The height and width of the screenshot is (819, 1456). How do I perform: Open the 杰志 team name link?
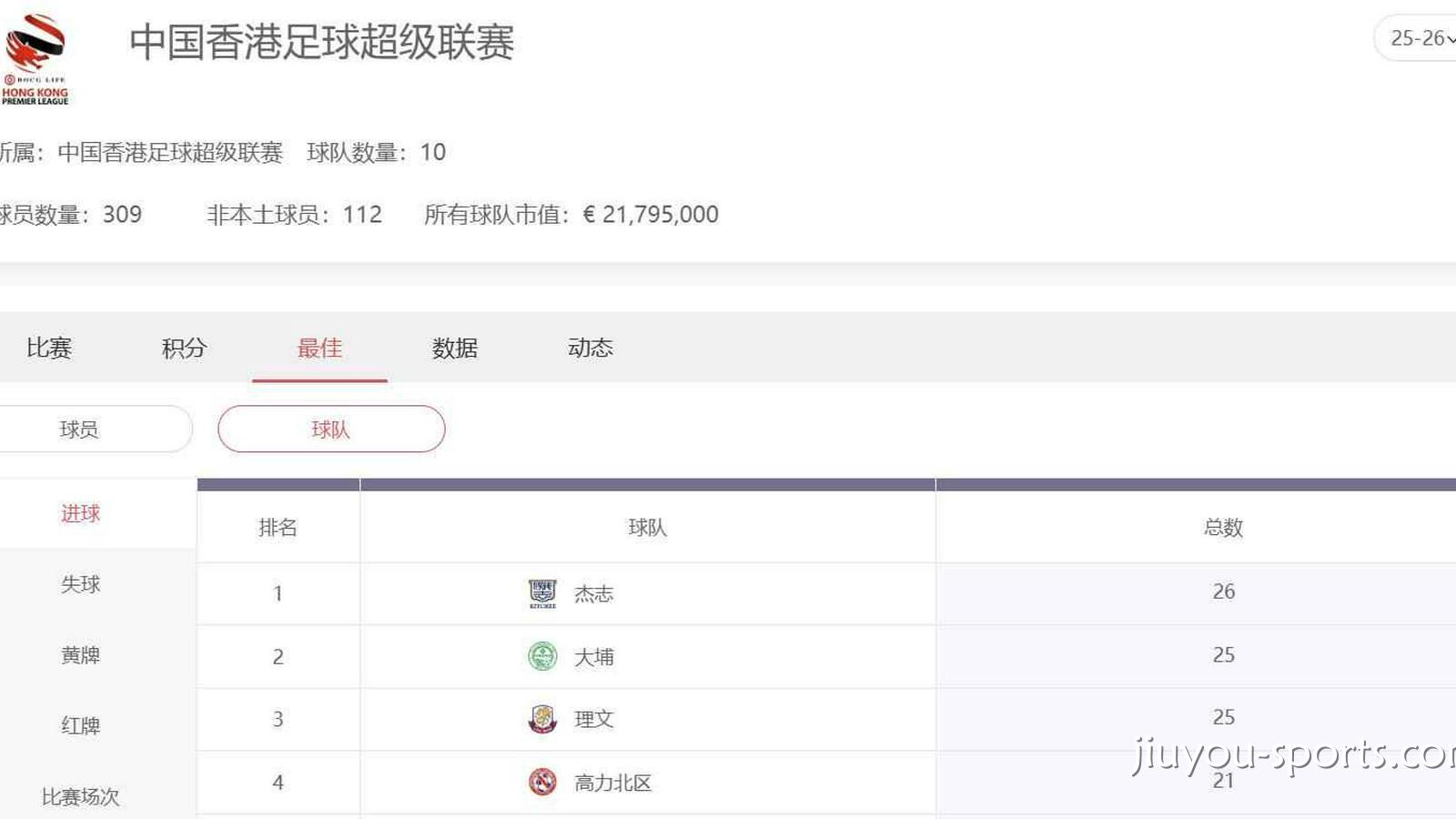(x=593, y=594)
